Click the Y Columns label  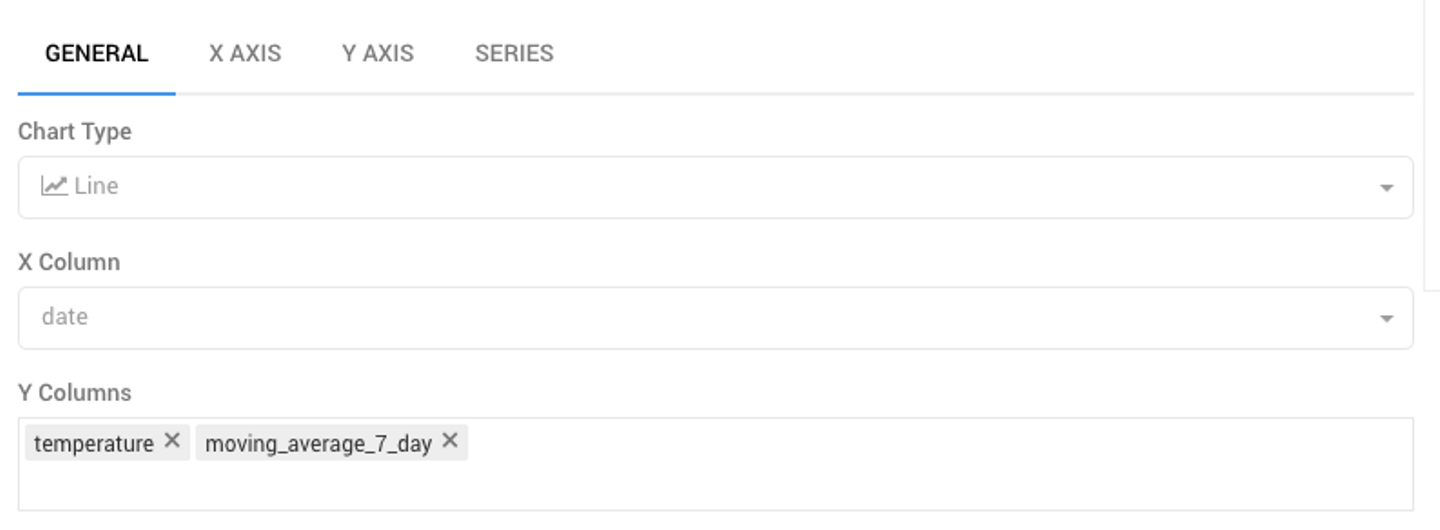tap(75, 393)
